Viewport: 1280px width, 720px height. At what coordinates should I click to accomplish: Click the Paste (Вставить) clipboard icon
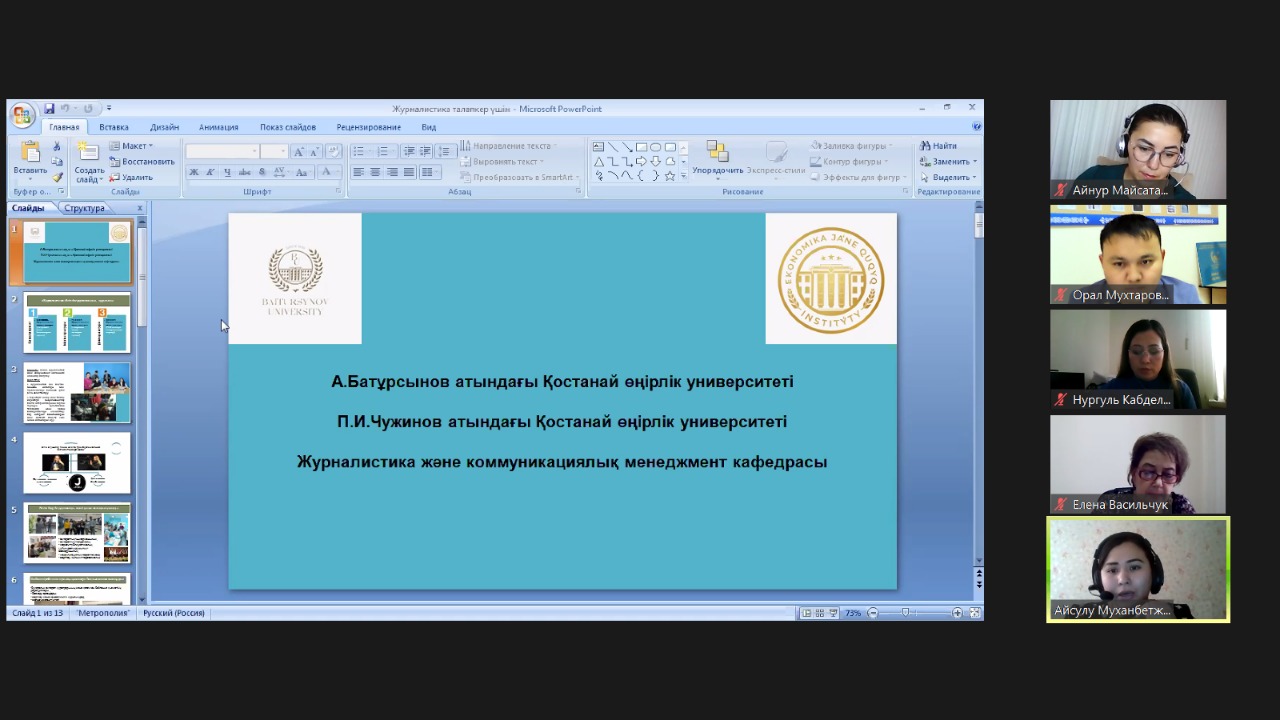tap(30, 152)
